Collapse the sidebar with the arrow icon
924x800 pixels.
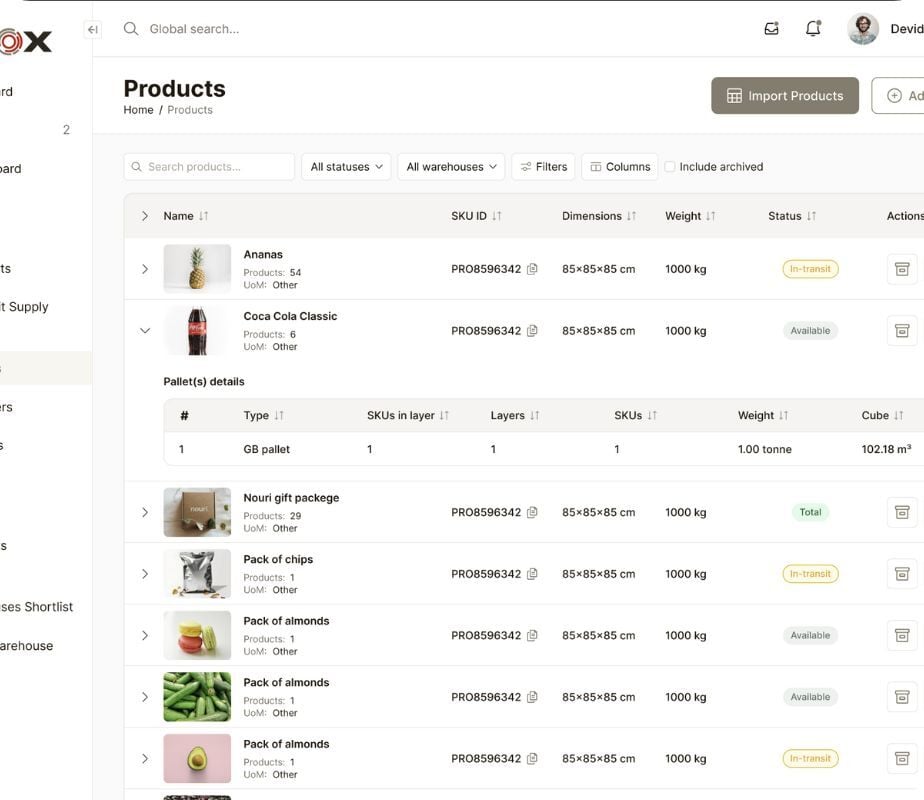pyautogui.click(x=93, y=30)
